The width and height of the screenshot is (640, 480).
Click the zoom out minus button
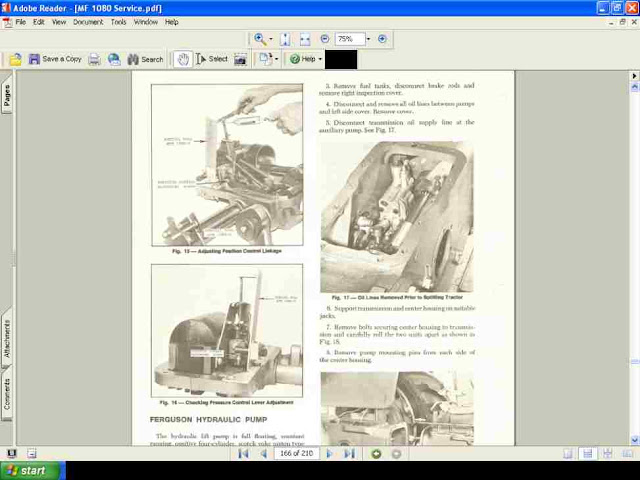[x=325, y=39]
